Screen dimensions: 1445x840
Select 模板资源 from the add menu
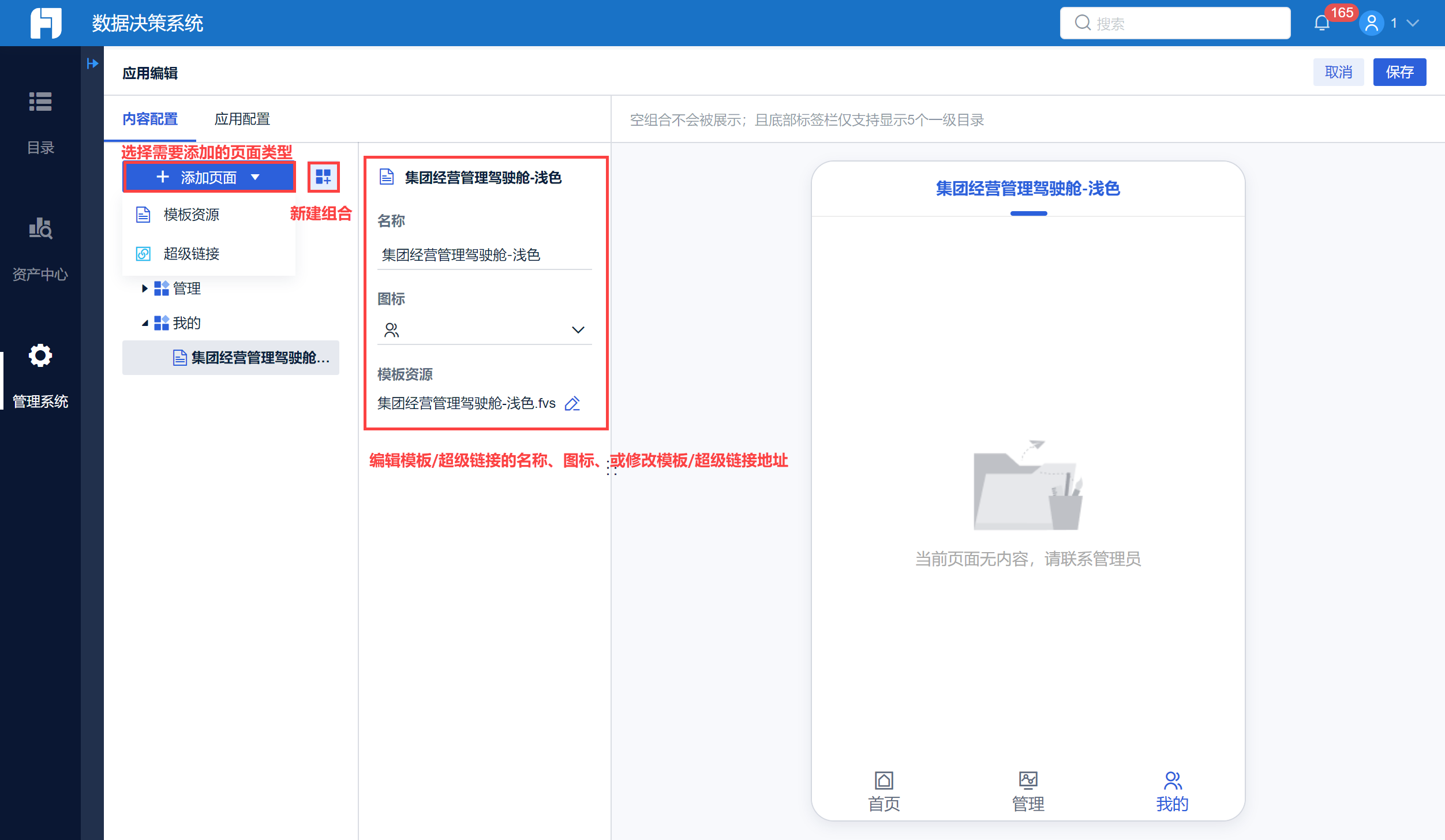pos(191,215)
